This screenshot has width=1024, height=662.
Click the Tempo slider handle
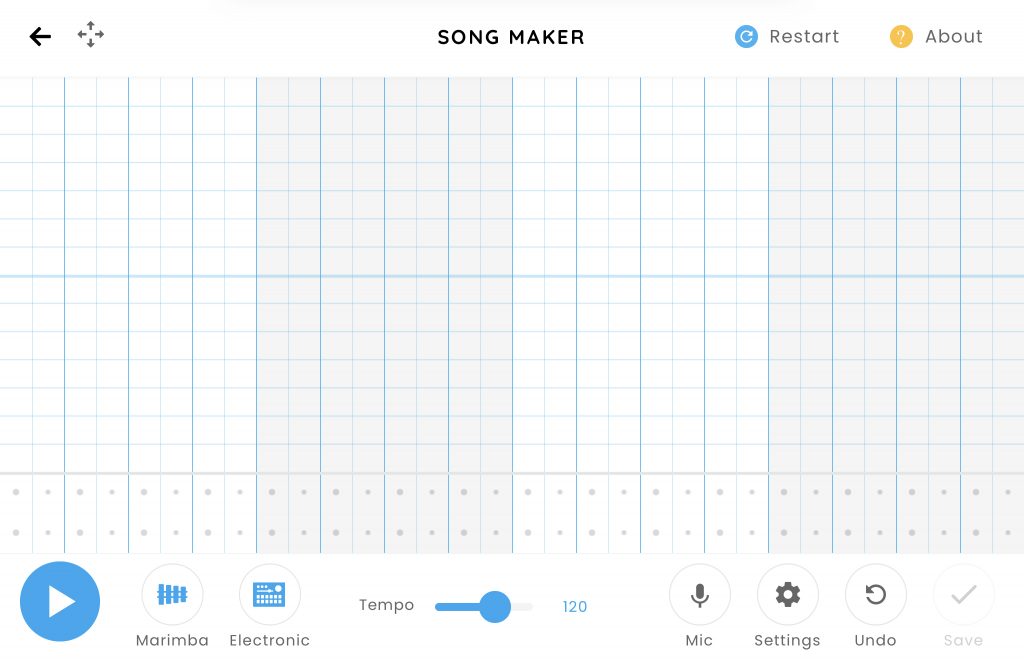coord(495,606)
